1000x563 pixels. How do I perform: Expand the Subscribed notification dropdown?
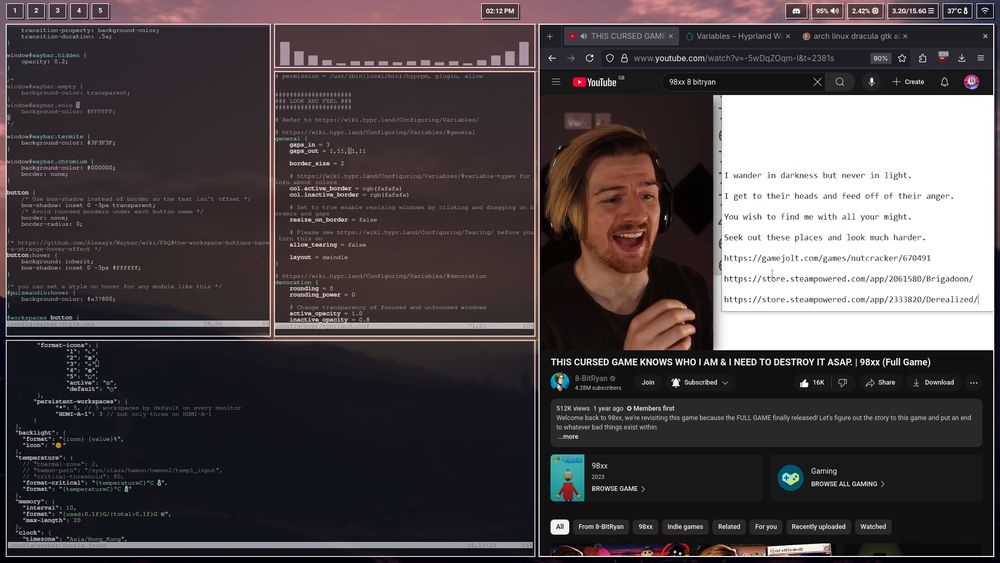(700, 383)
